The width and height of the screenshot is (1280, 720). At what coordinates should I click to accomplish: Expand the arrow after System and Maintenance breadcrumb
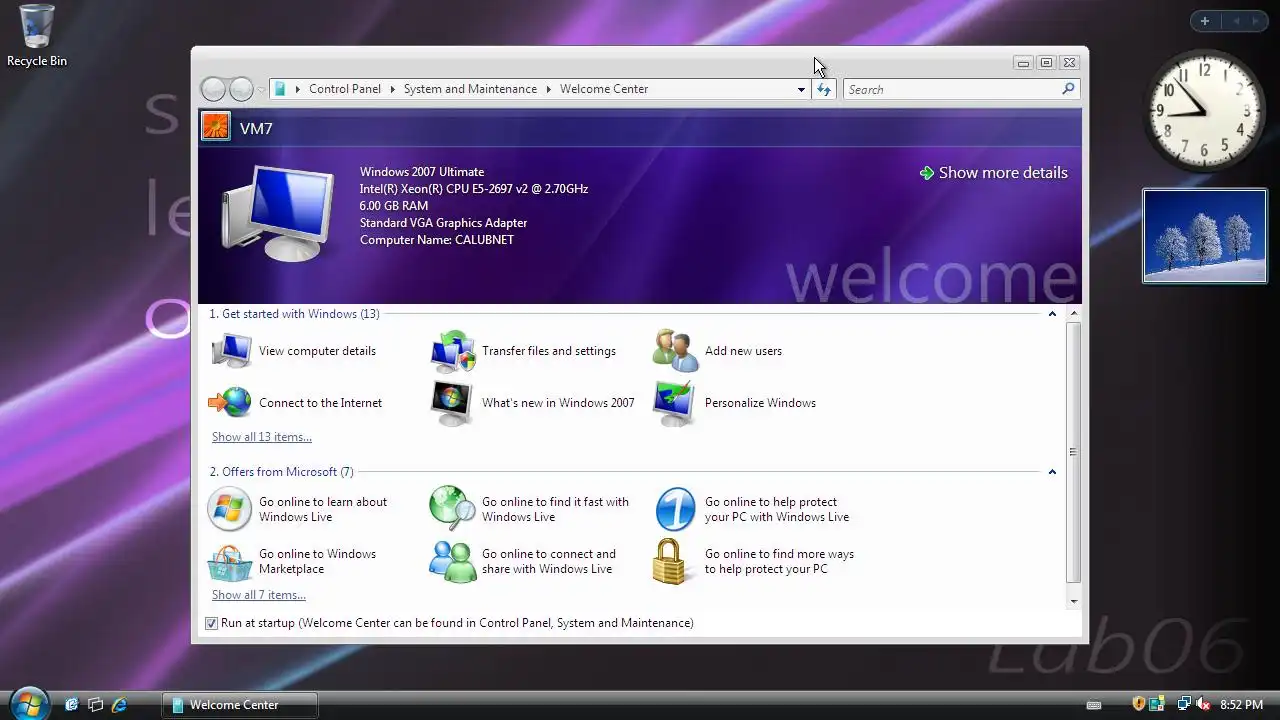(x=549, y=89)
